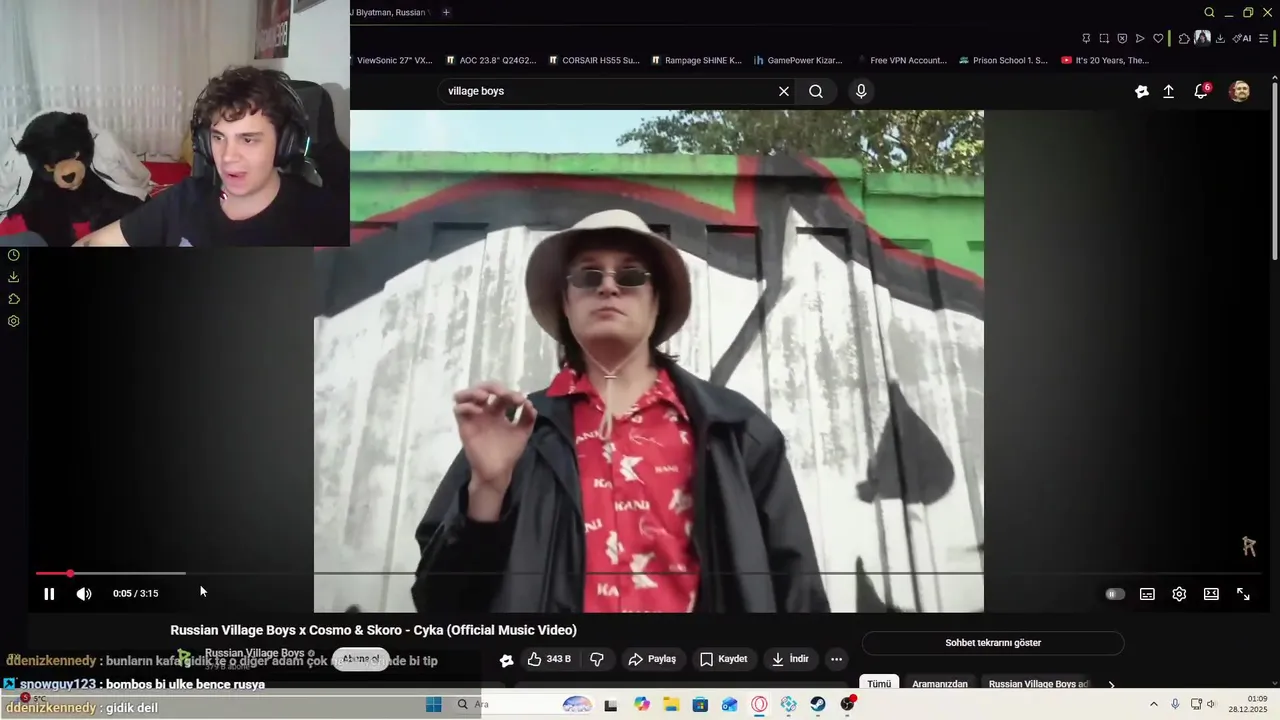Open sidebar extensions icon

13,299
